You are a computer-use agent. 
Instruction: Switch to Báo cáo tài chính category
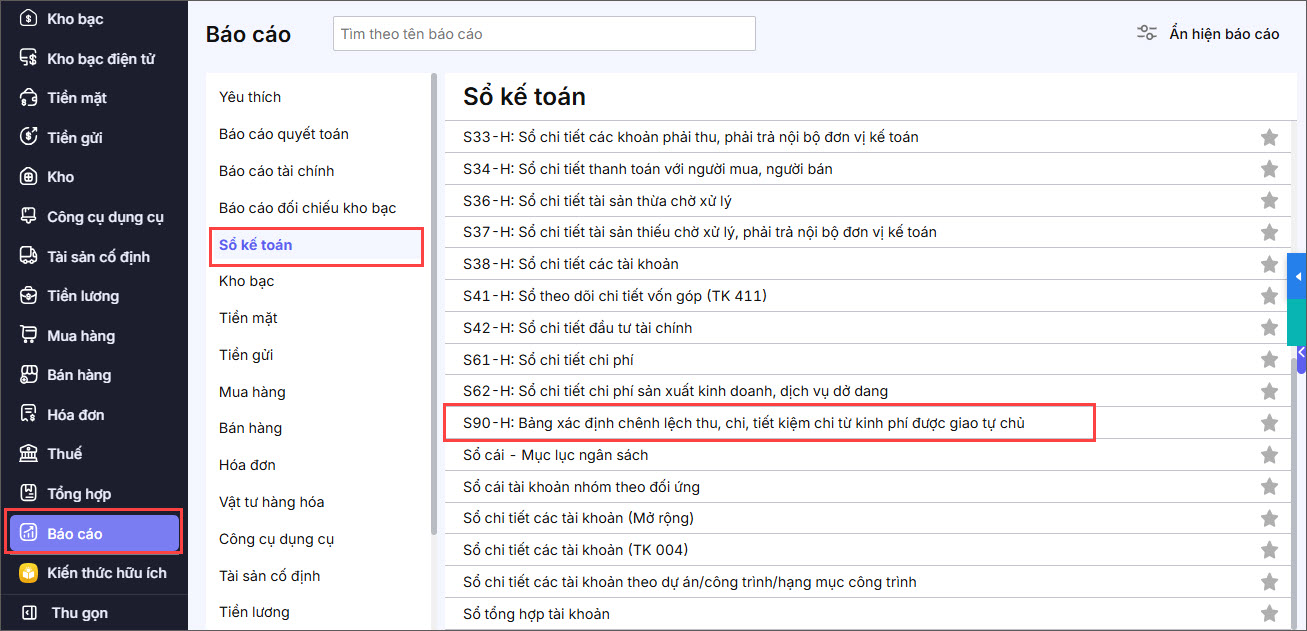(x=277, y=171)
